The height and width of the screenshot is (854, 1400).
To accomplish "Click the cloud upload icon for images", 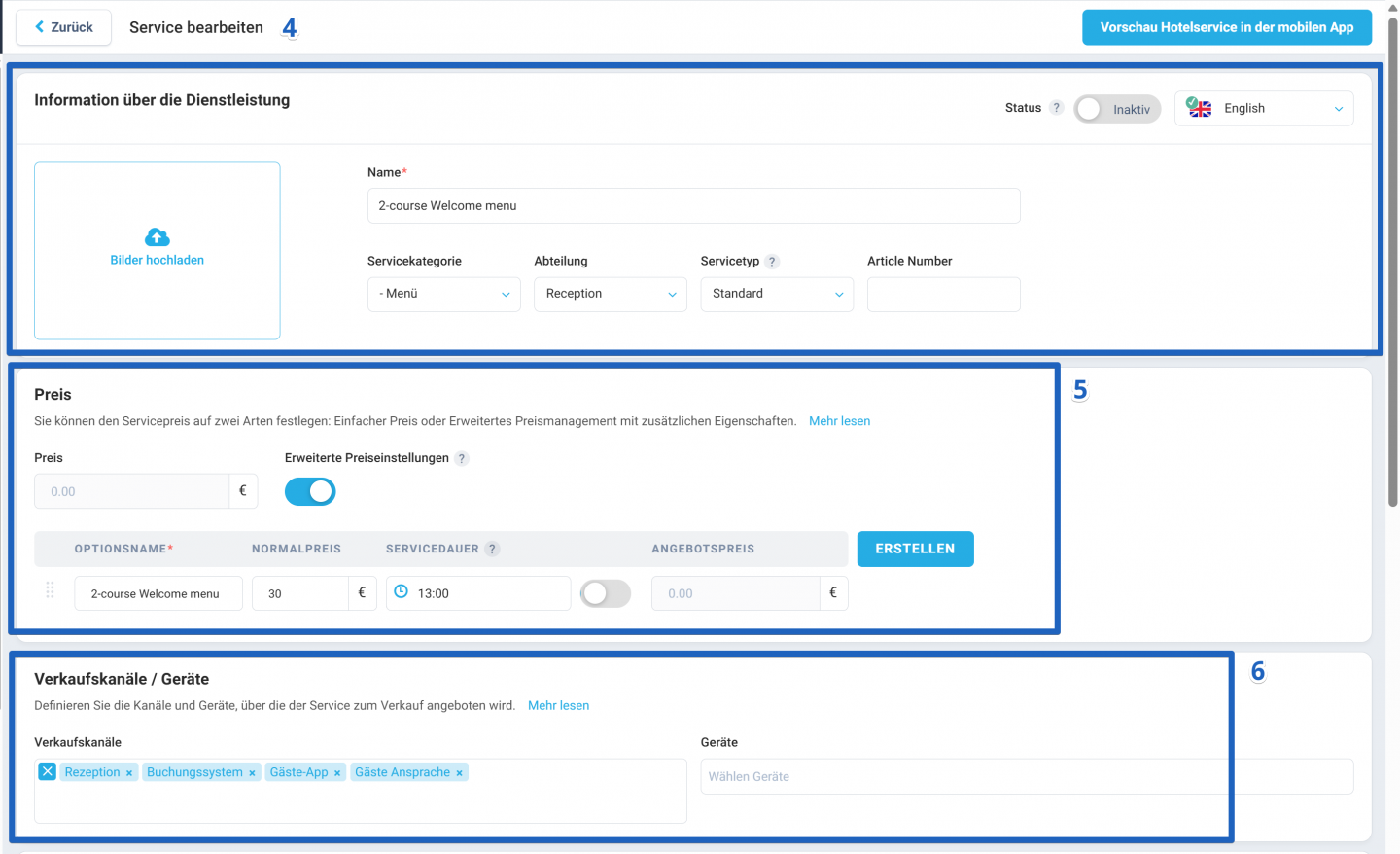I will (x=157, y=237).
